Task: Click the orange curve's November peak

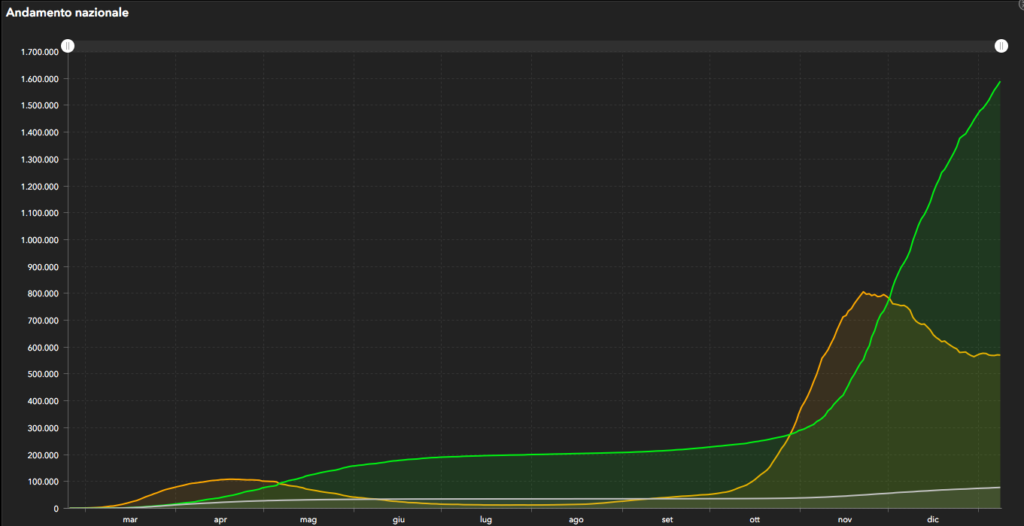Action: coord(862,292)
